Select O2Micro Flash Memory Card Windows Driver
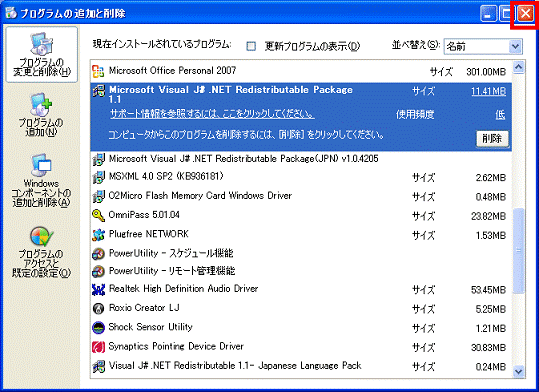This screenshot has height=392, width=539. [x=301, y=196]
